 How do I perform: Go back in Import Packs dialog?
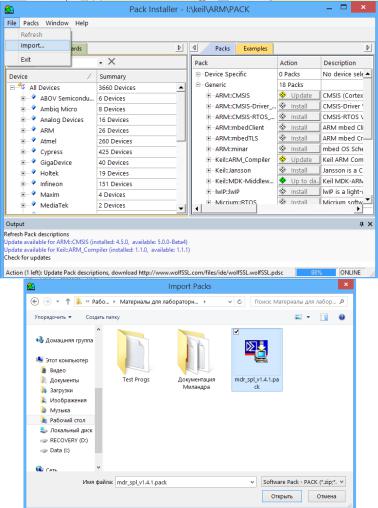click(35, 301)
